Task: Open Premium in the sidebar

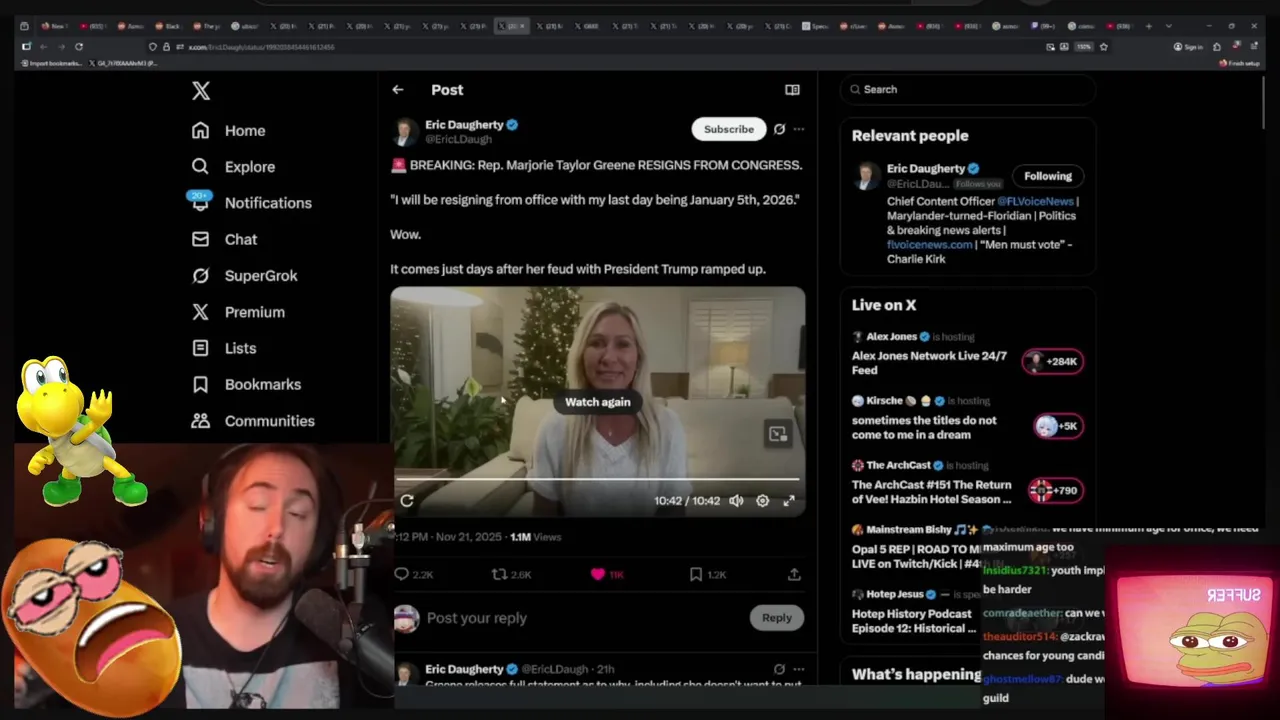Action: click(x=238, y=312)
